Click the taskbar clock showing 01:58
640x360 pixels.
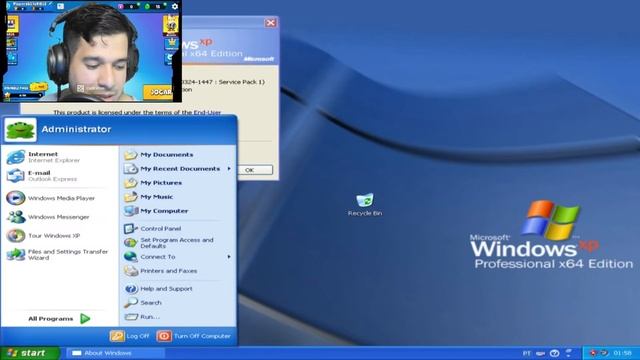coord(622,353)
